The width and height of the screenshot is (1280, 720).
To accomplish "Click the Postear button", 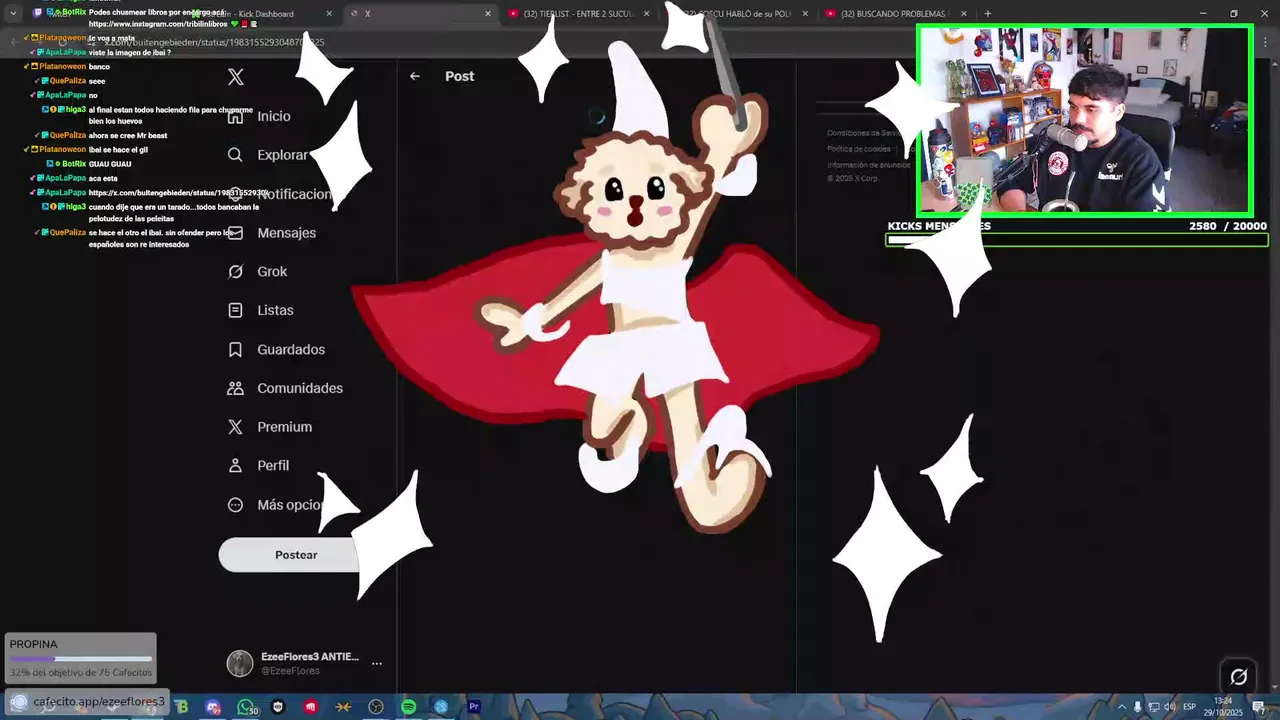I will point(296,555).
